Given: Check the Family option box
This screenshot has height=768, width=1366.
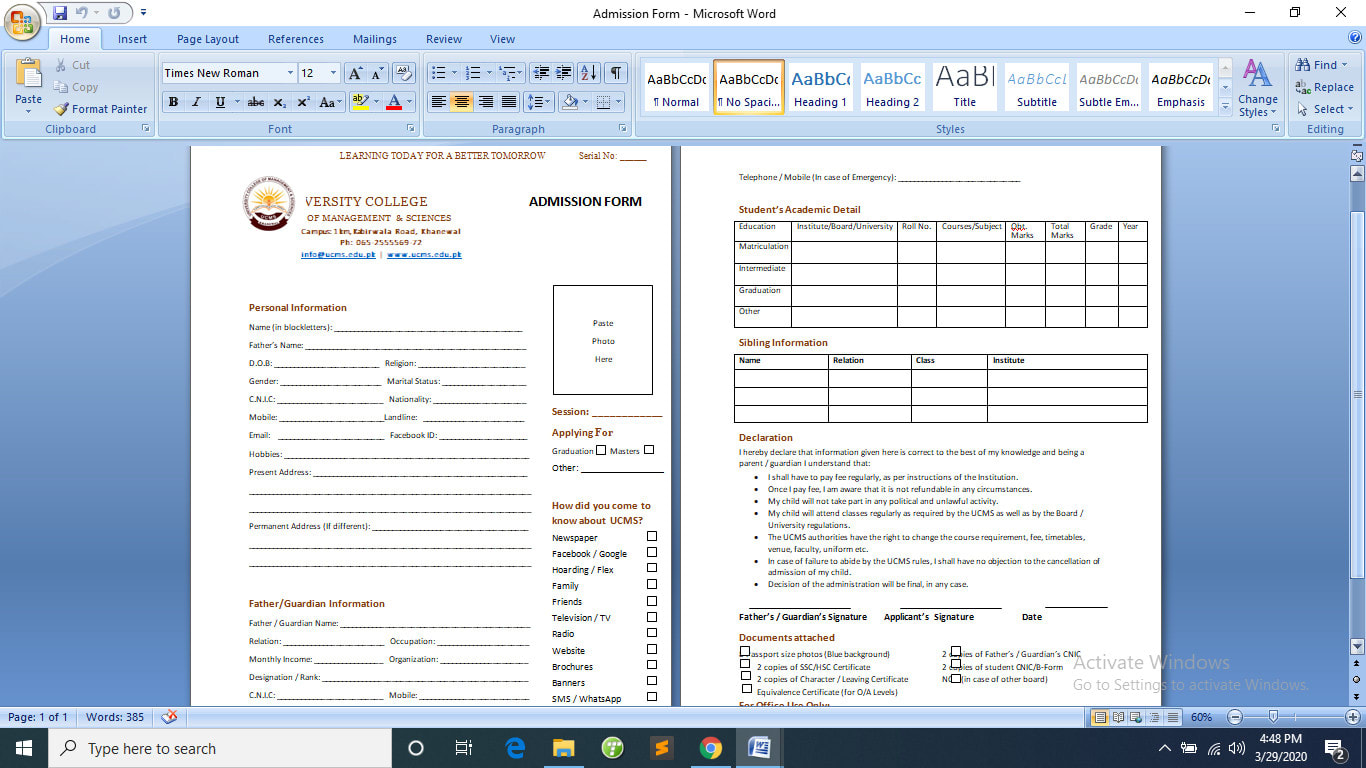Looking at the screenshot, I should (652, 584).
